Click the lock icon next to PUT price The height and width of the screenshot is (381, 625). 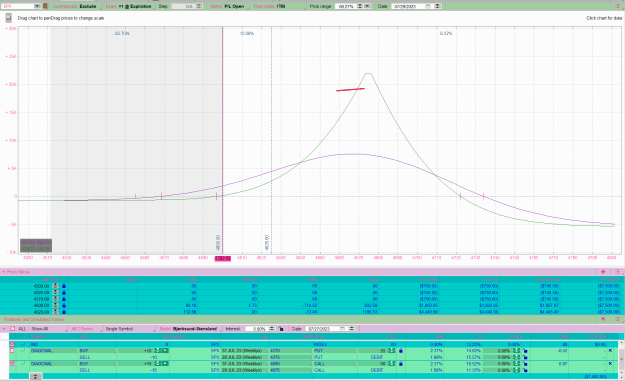coord(401,351)
